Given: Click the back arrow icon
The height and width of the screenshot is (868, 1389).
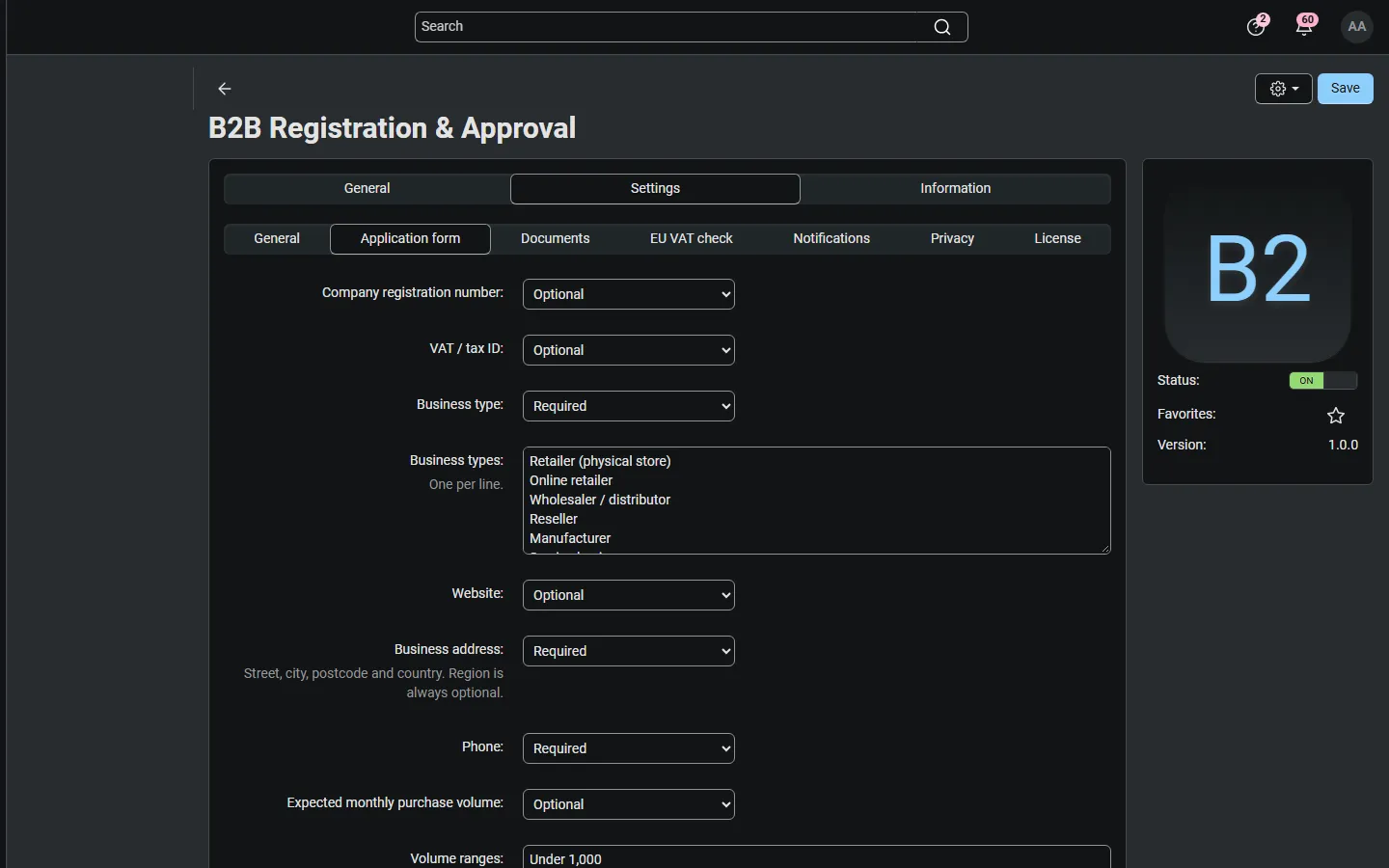Looking at the screenshot, I should (x=225, y=89).
